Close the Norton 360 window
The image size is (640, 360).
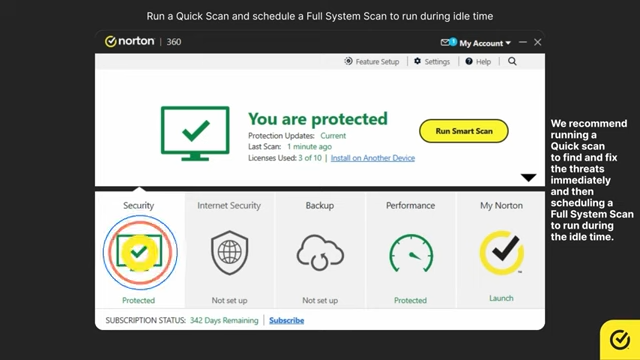pos(538,42)
